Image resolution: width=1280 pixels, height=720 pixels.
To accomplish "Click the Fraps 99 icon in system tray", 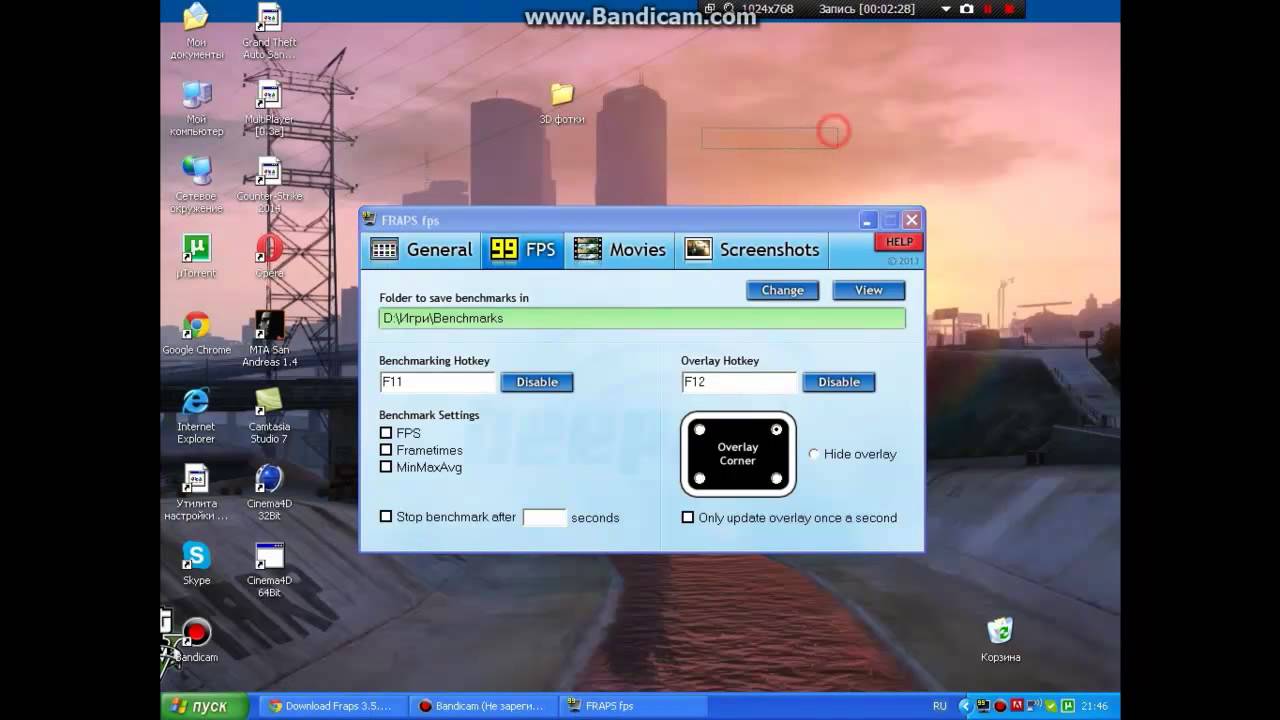I will (983, 706).
